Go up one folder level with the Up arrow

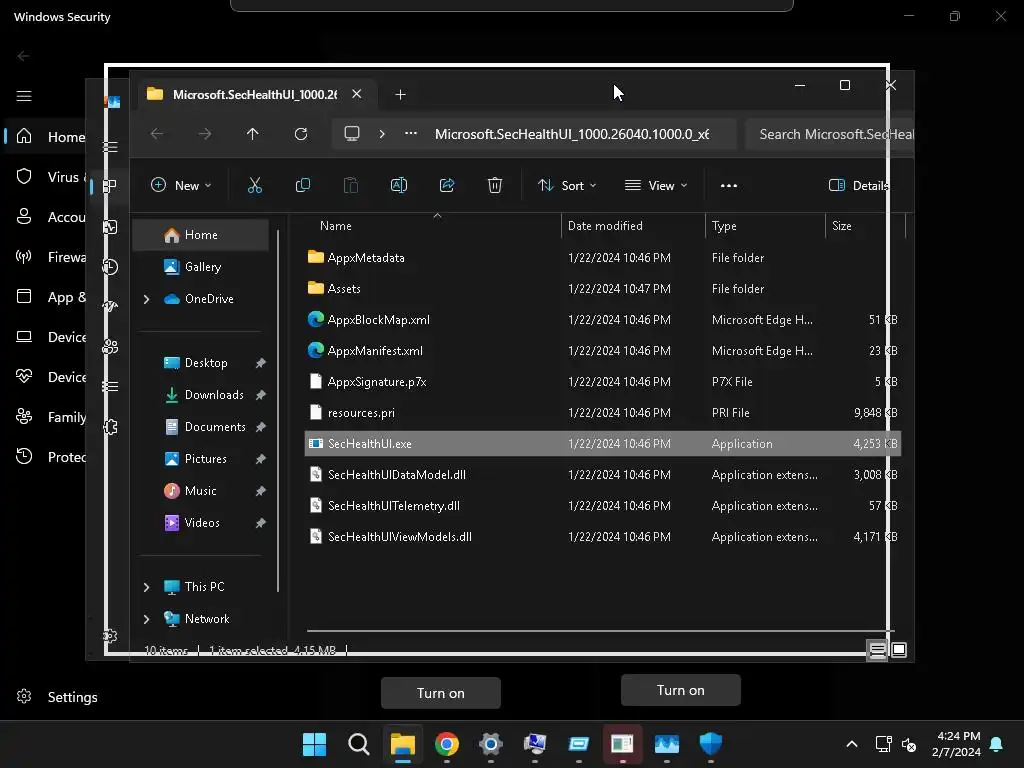click(253, 134)
